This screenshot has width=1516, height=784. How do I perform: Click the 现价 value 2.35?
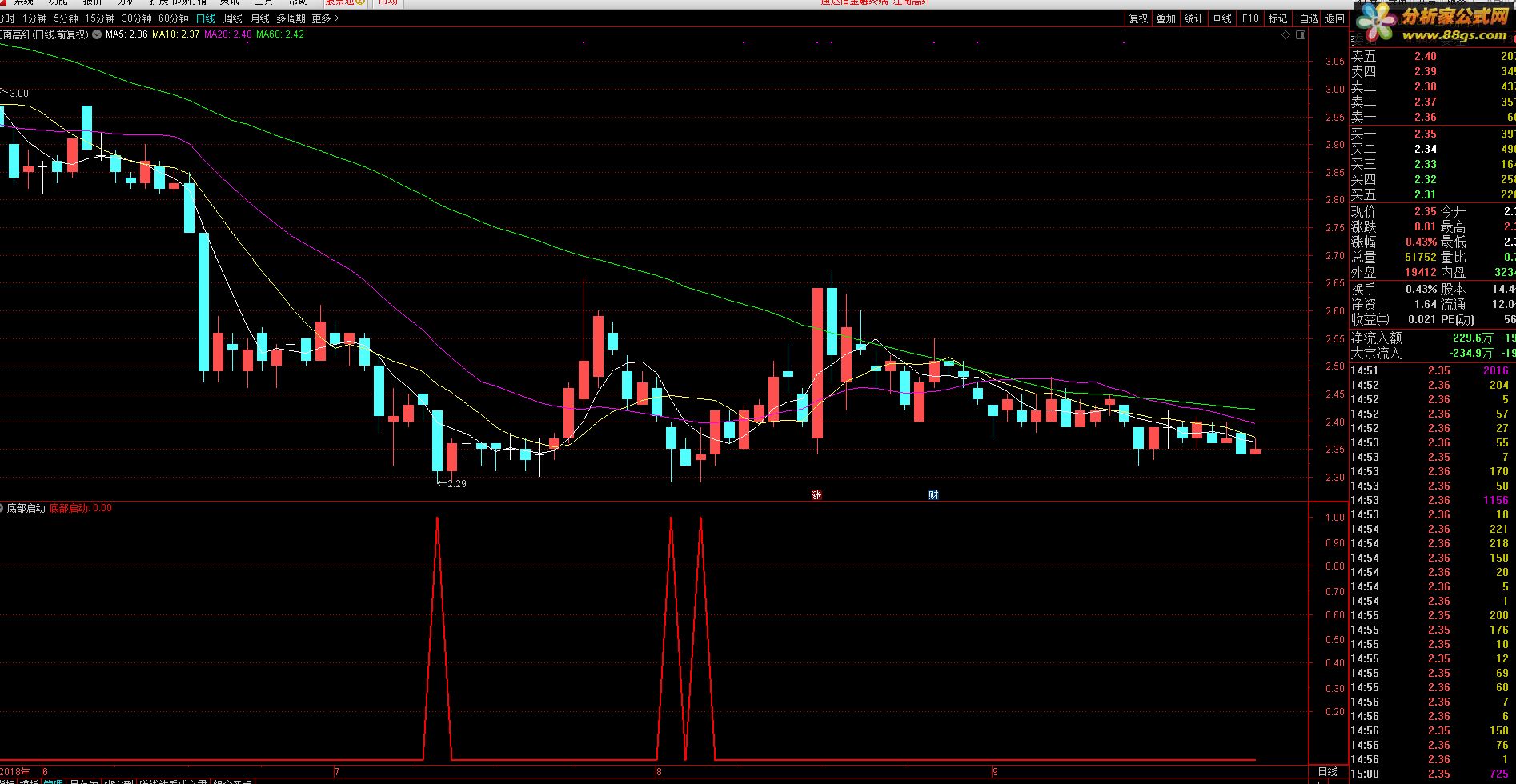1425,211
